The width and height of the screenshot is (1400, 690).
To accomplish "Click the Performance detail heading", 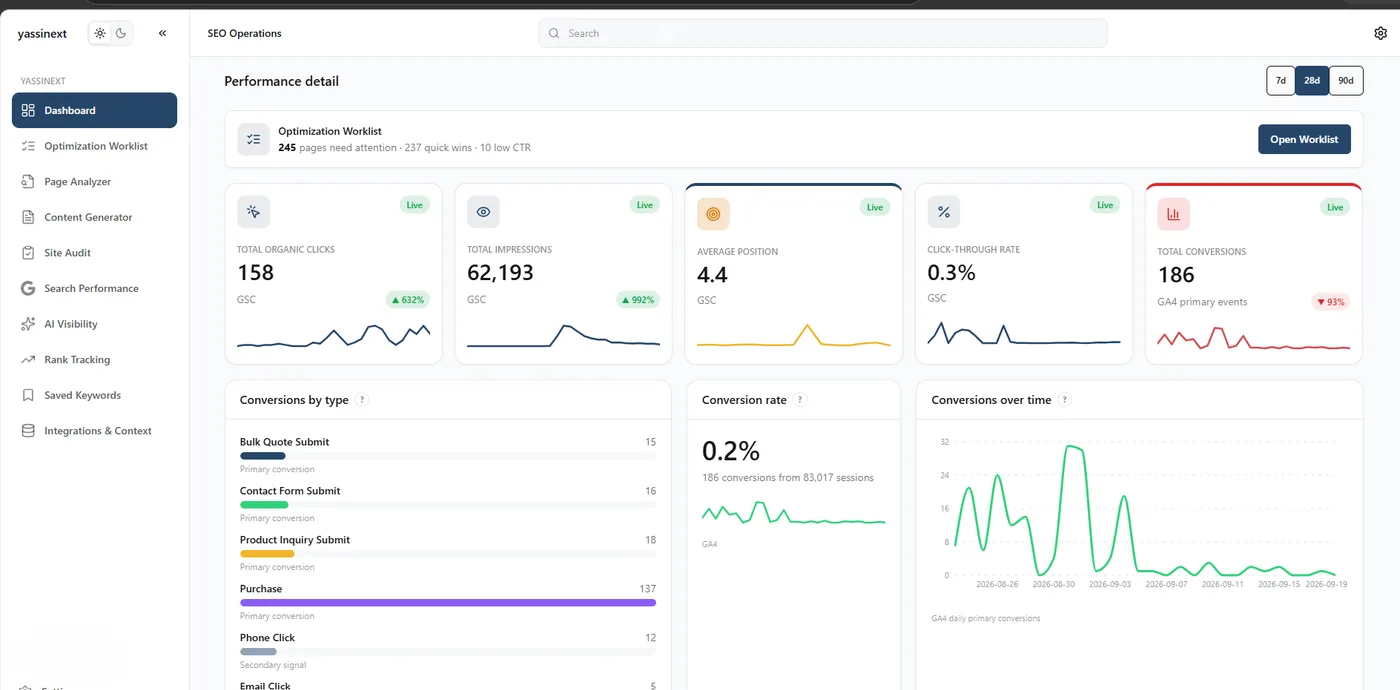I will click(x=281, y=81).
